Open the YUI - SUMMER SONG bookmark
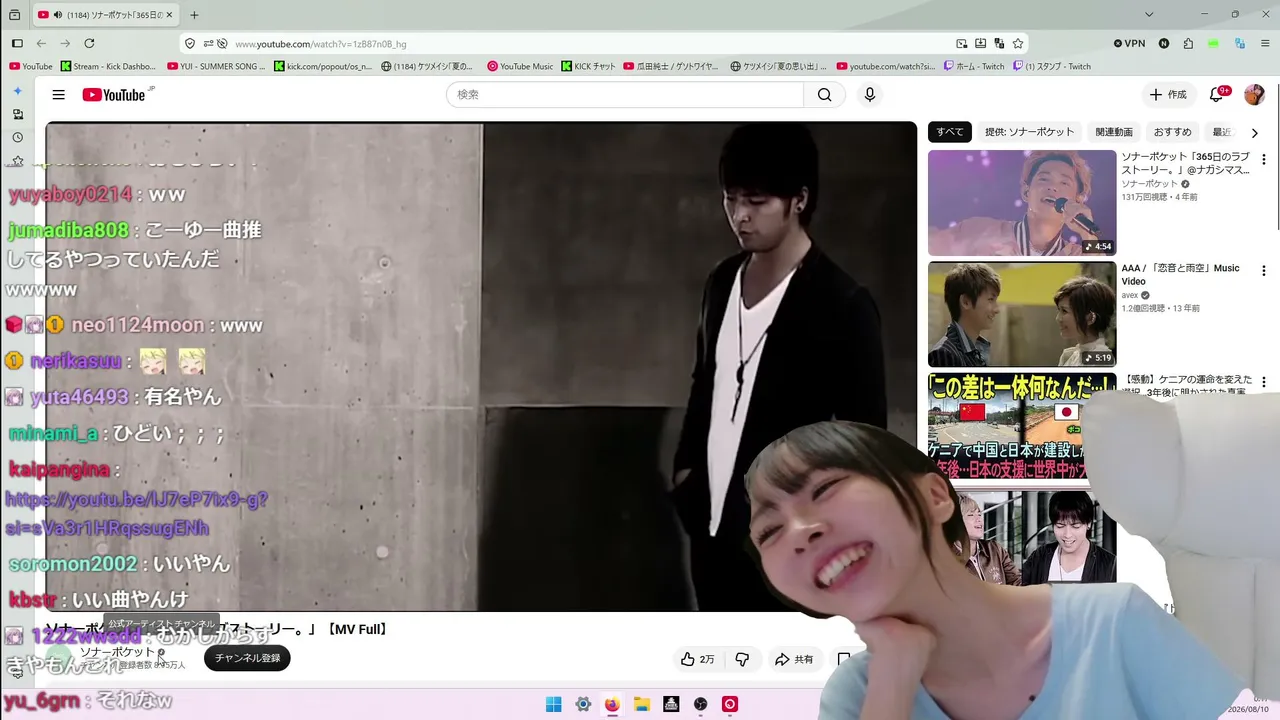This screenshot has width=1280, height=720. 216,67
